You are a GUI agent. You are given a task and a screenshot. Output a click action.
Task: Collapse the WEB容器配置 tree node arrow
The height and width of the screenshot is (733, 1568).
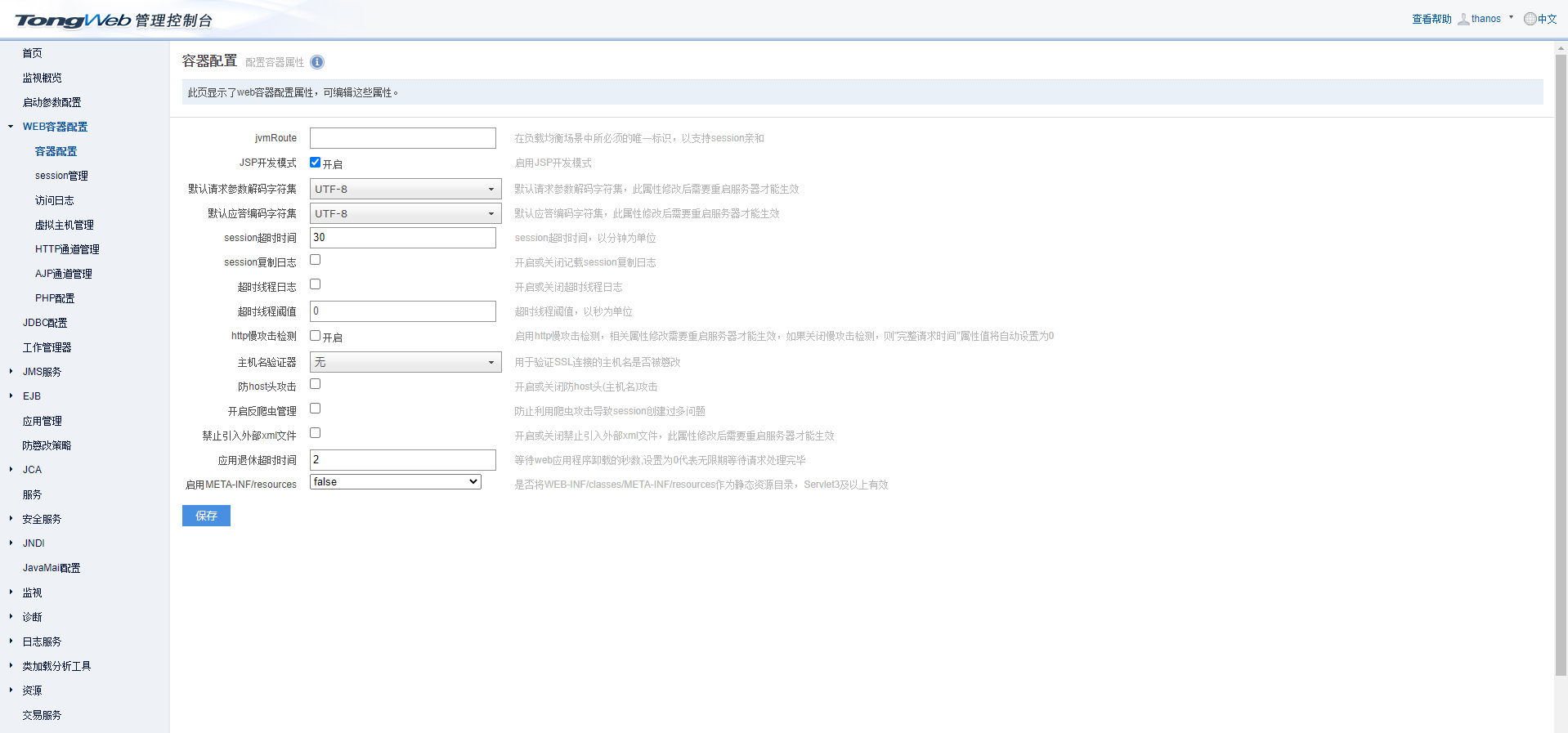click(11, 127)
